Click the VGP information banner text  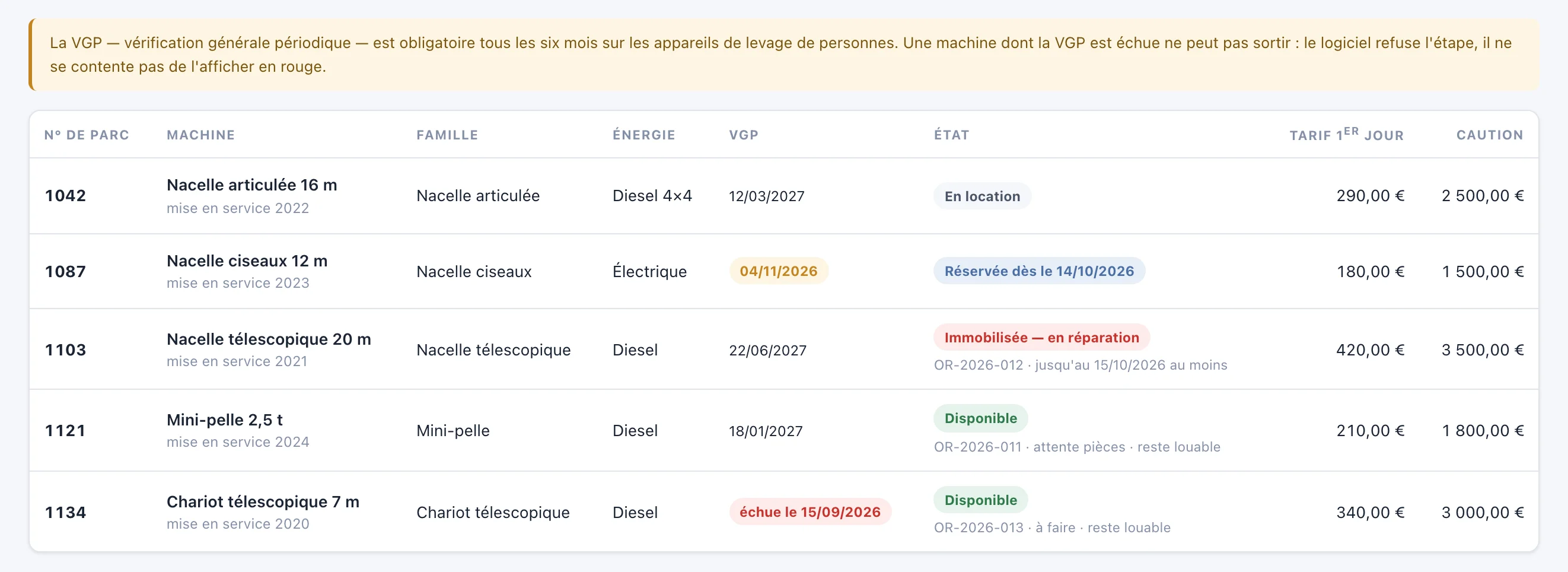(781, 55)
